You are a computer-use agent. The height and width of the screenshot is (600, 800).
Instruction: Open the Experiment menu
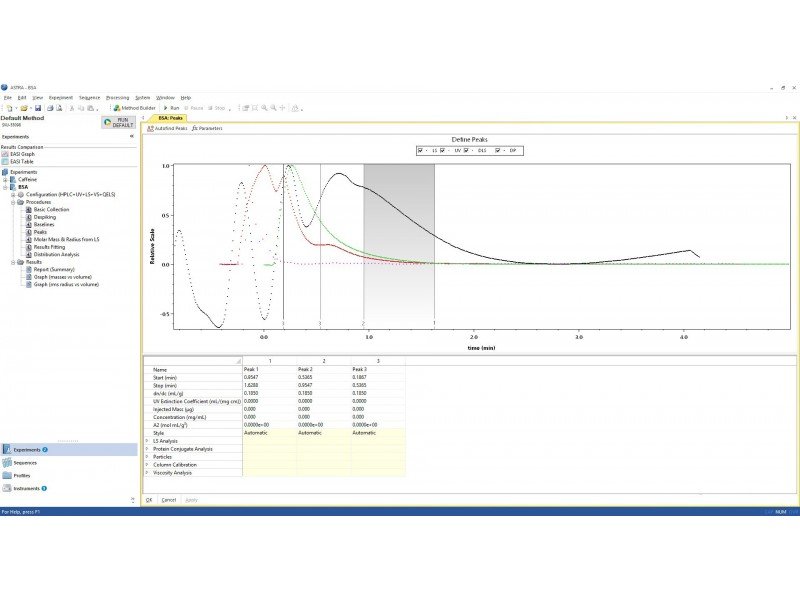(x=61, y=97)
